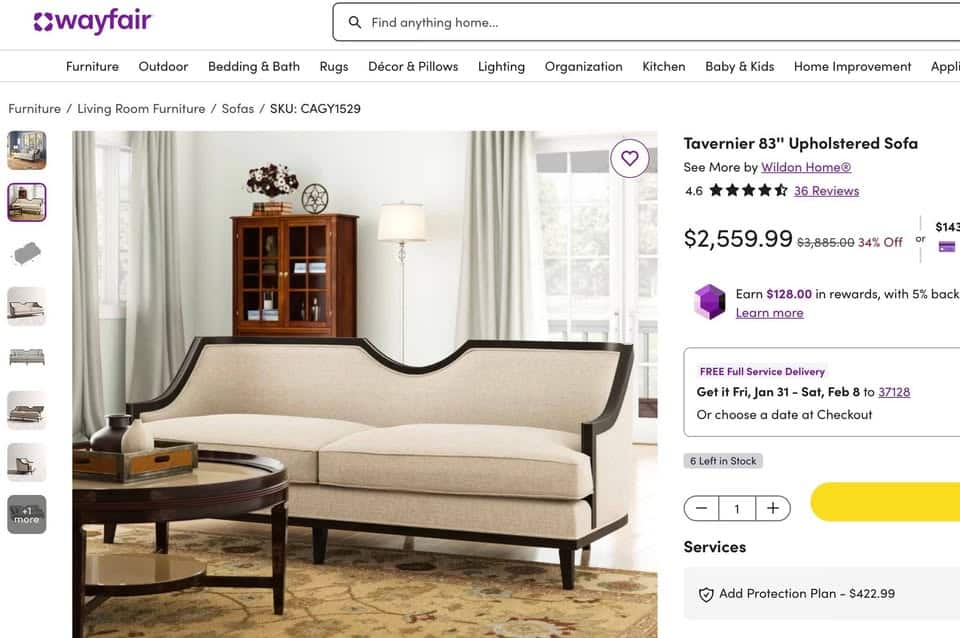Show more images via +1 more thumbnail
960x638 pixels.
click(x=27, y=514)
